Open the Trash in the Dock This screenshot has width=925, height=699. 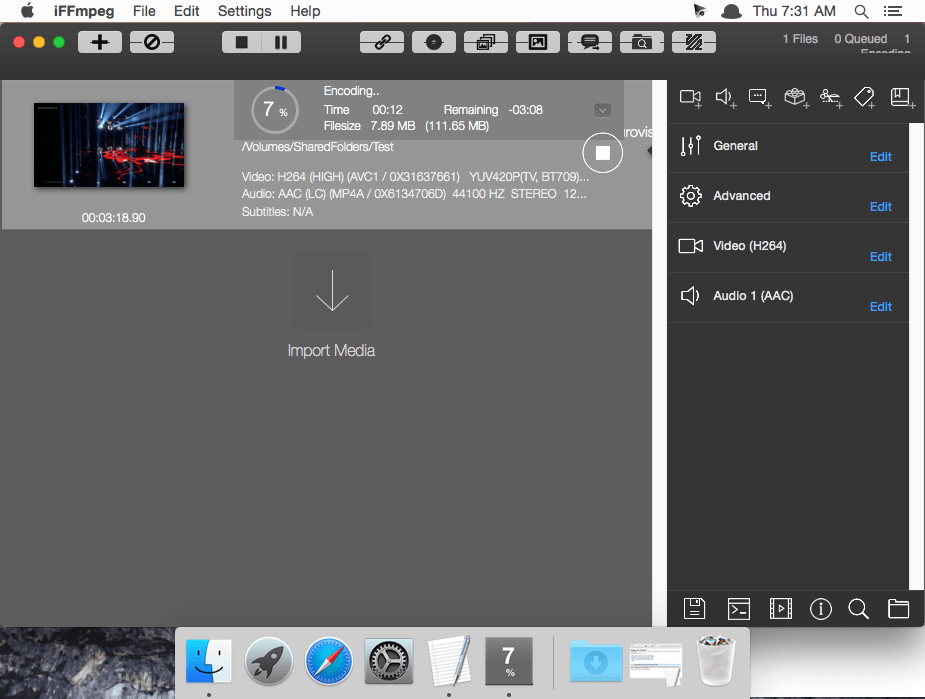point(716,661)
